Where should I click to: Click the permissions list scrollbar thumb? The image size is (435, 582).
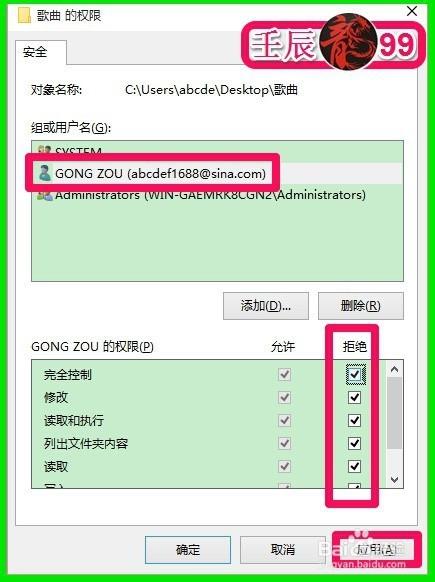395,413
